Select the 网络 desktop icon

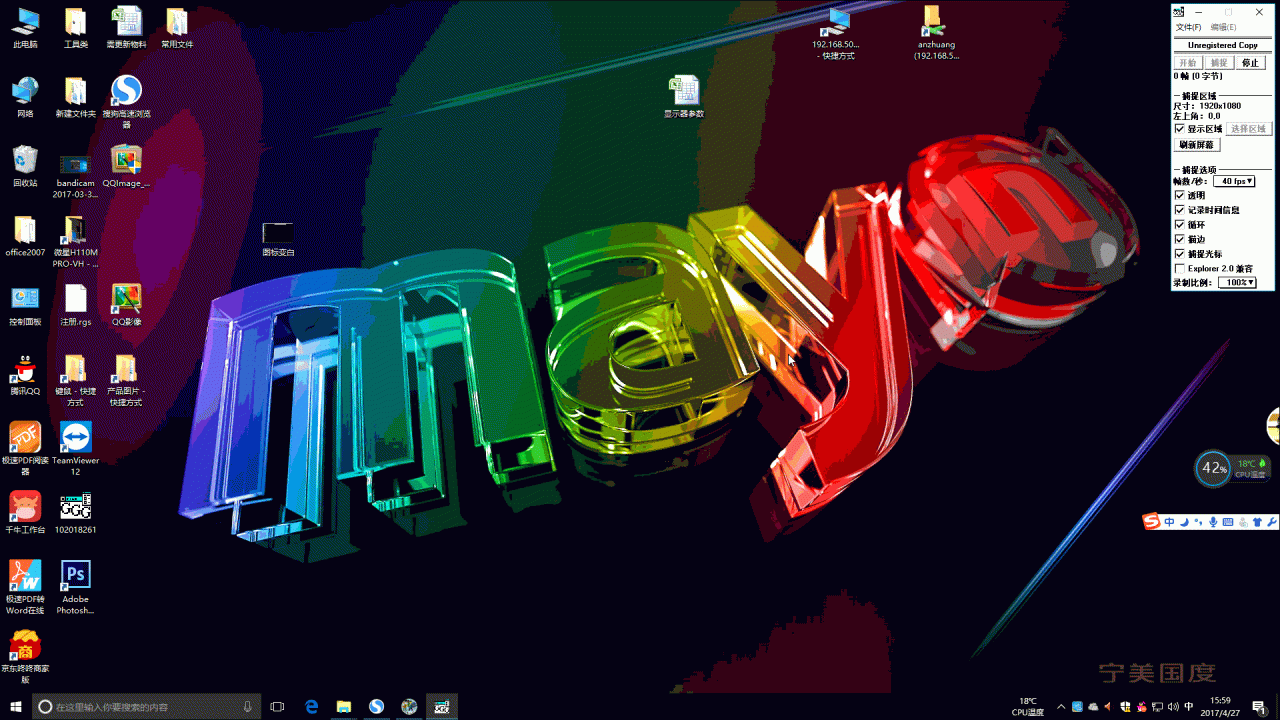pyautogui.click(x=25, y=97)
